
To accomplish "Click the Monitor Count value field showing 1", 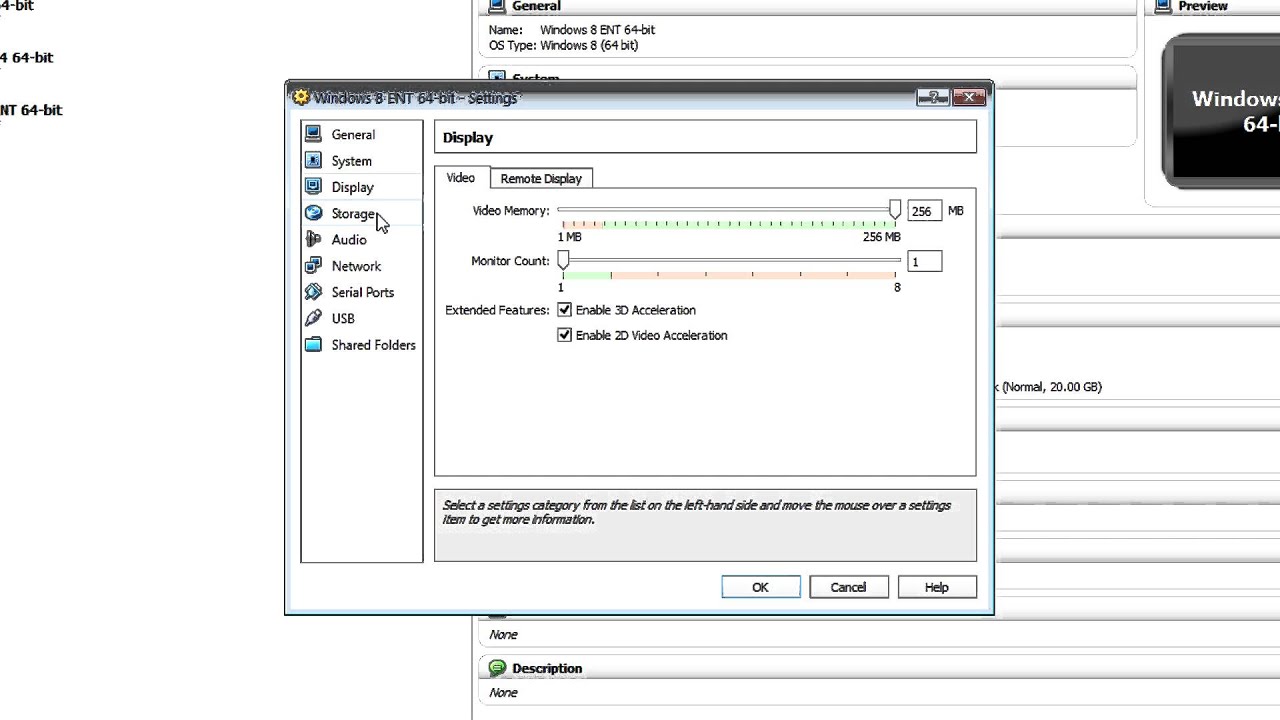I will point(924,261).
